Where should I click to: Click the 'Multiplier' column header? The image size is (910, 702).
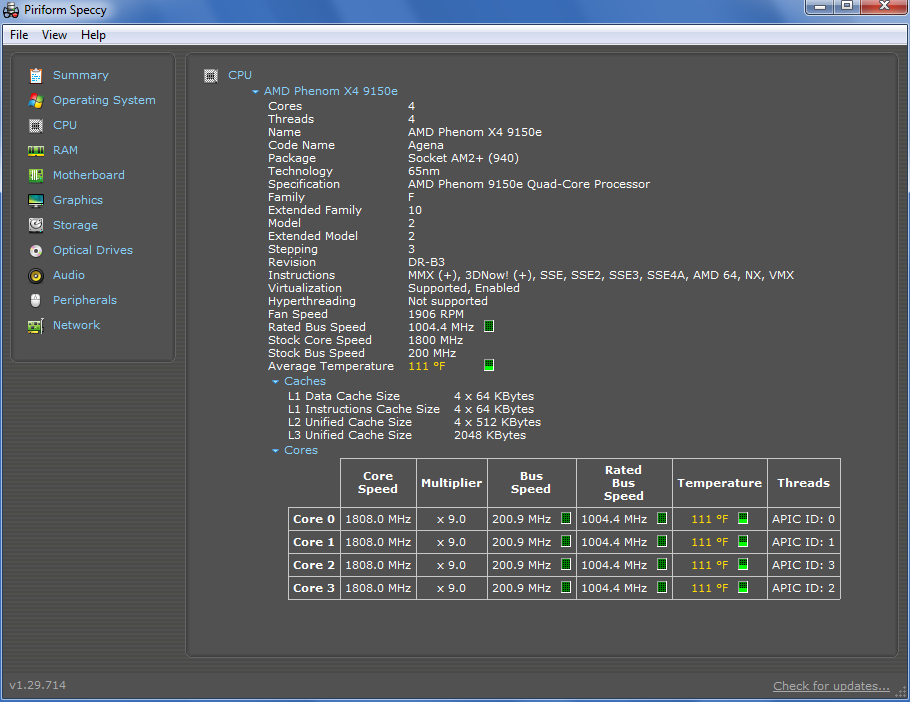click(452, 483)
